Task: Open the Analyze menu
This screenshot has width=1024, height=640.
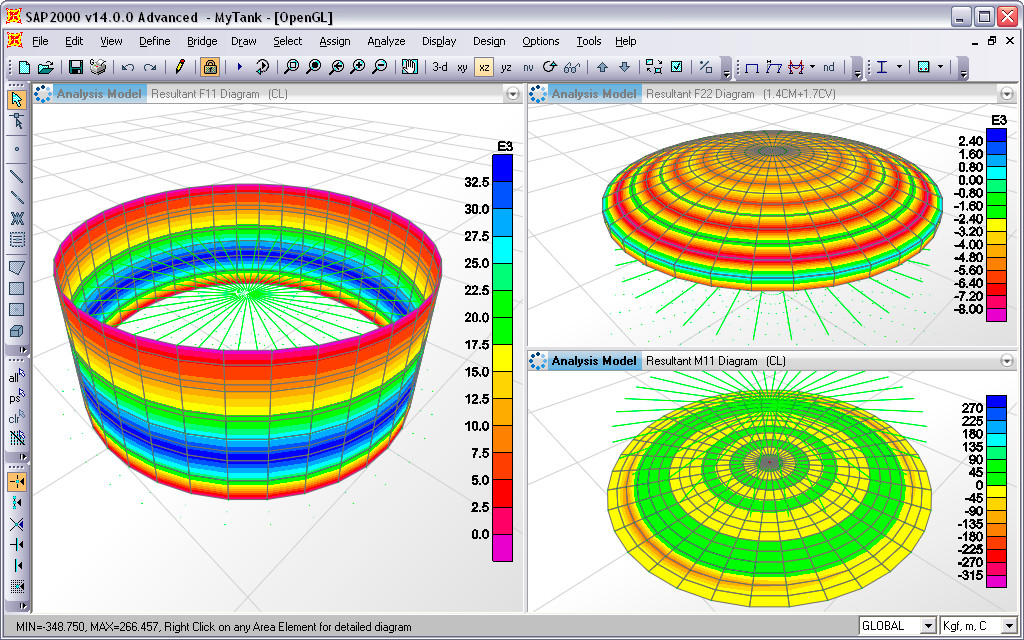Action: coord(386,41)
